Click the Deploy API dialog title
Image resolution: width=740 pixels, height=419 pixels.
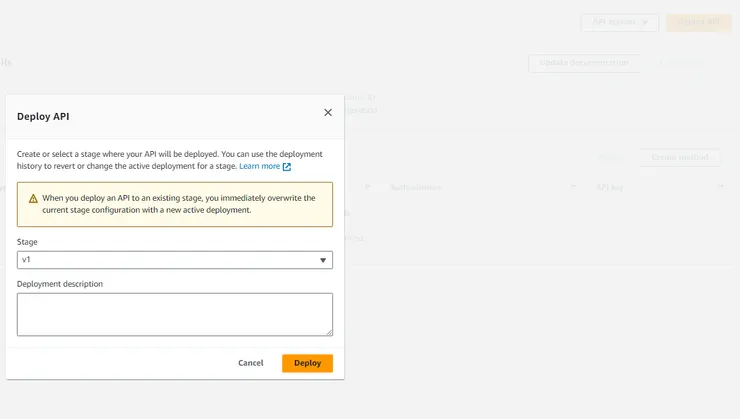point(43,116)
